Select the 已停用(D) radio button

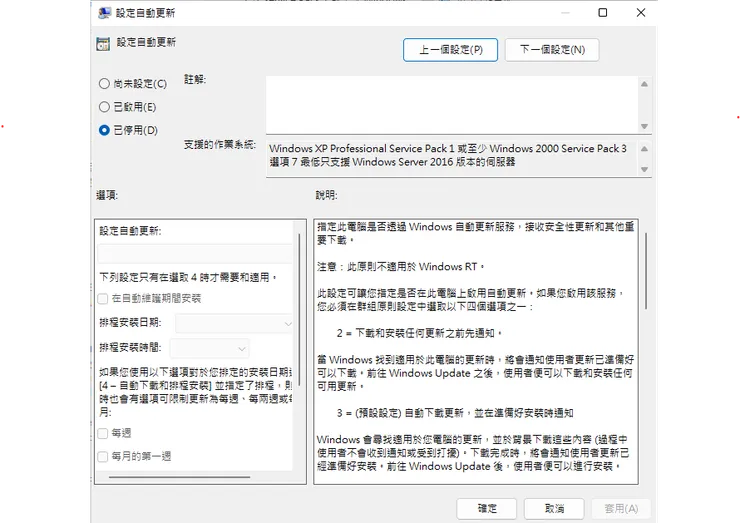point(104,130)
